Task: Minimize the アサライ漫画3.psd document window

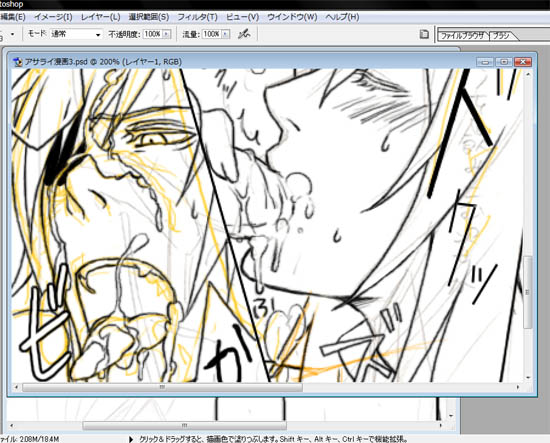Action: coord(485,62)
